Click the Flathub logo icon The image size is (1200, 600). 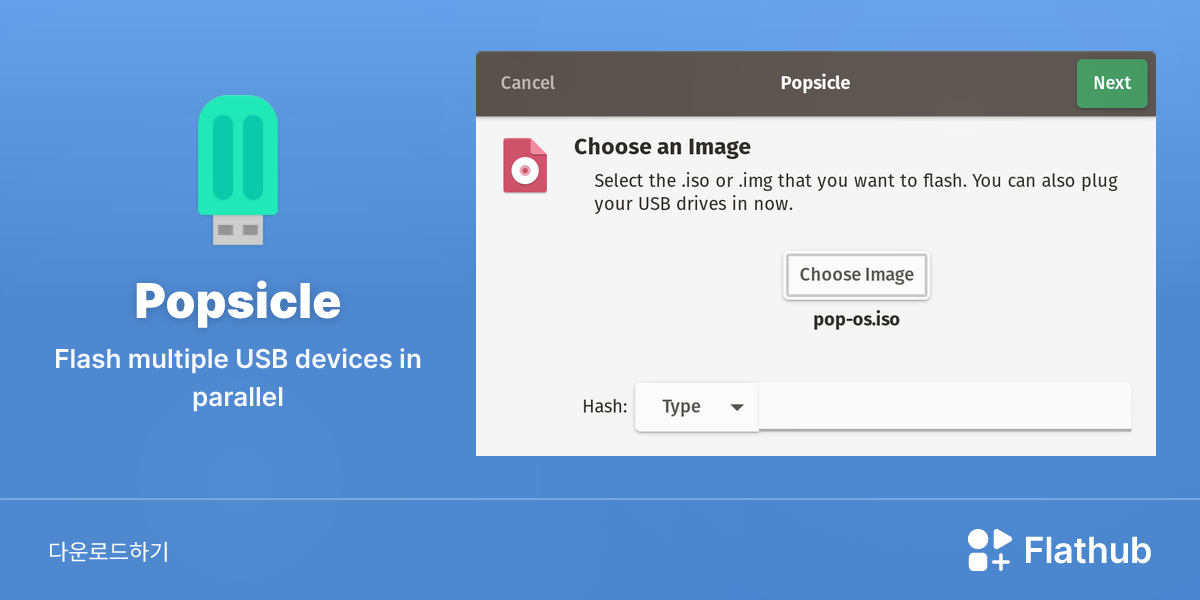coord(989,550)
